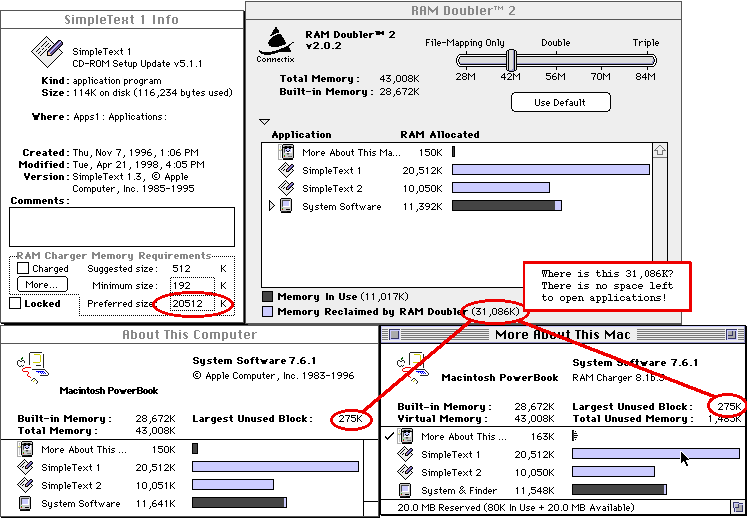
Task: Click 'Total Memory' value 43,008K in RAM Doubler
Action: [x=399, y=79]
